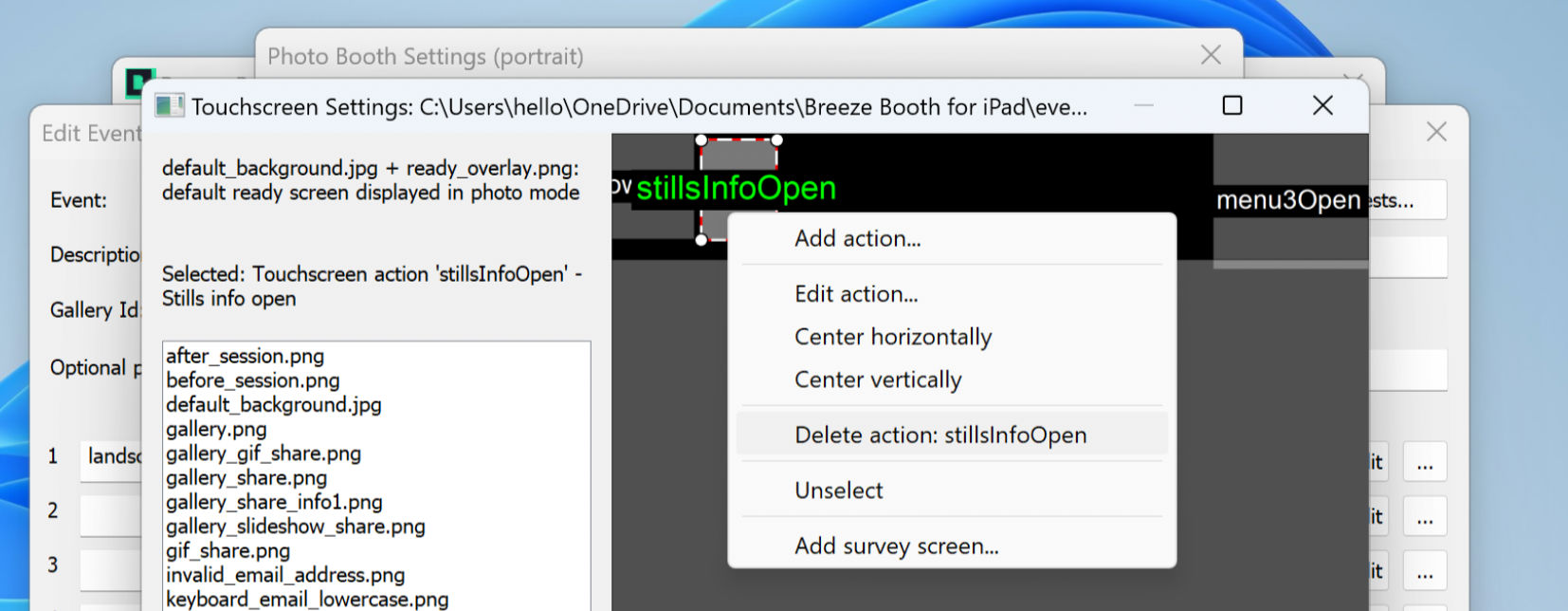Click the Touchscreen Settings window title icon

170,106
